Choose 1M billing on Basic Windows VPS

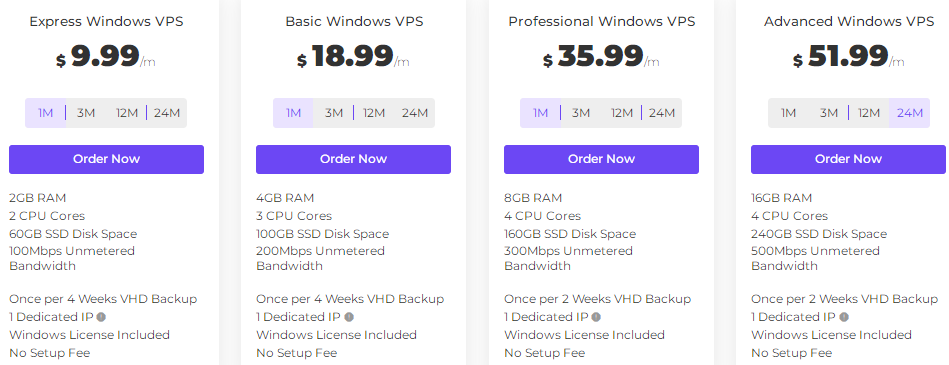click(x=294, y=113)
